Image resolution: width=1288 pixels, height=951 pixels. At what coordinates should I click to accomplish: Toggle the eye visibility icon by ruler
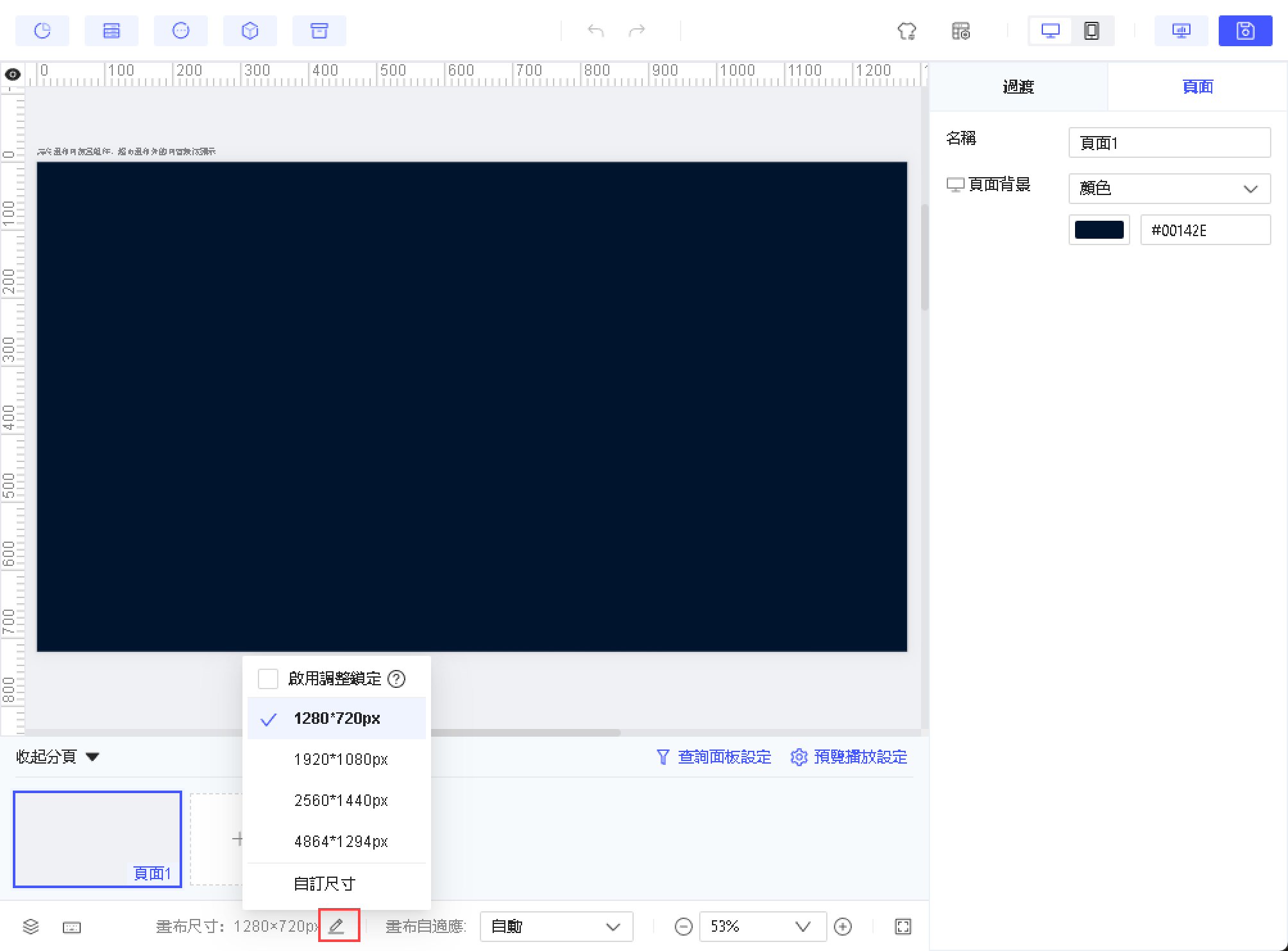[x=12, y=74]
